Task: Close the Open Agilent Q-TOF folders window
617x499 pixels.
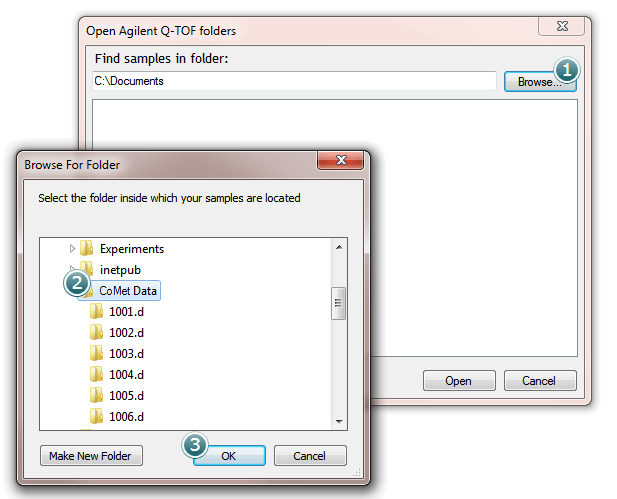Action: [562, 26]
